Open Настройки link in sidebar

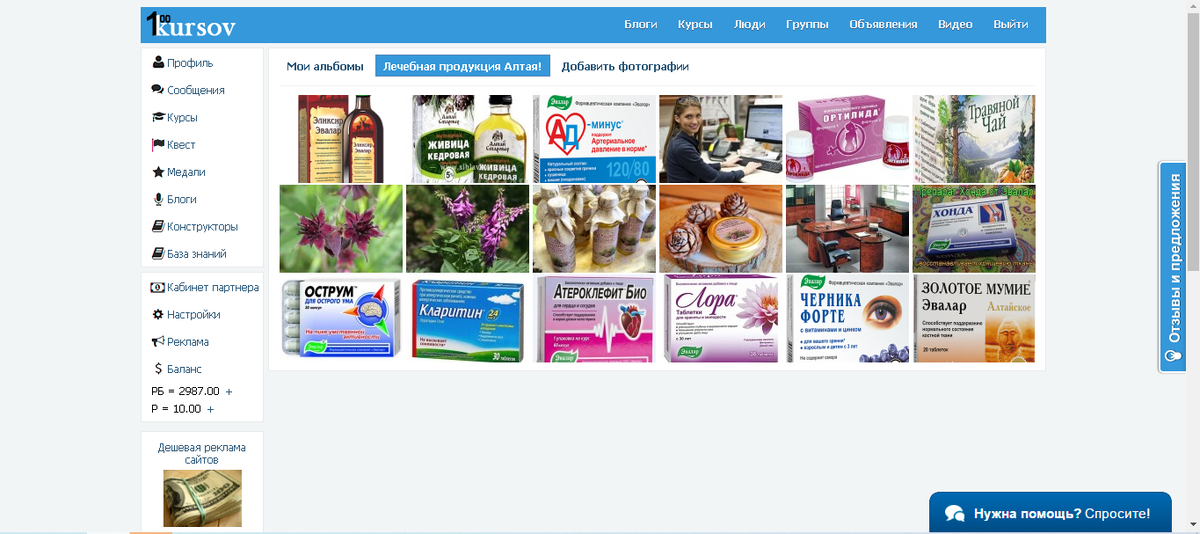point(194,315)
